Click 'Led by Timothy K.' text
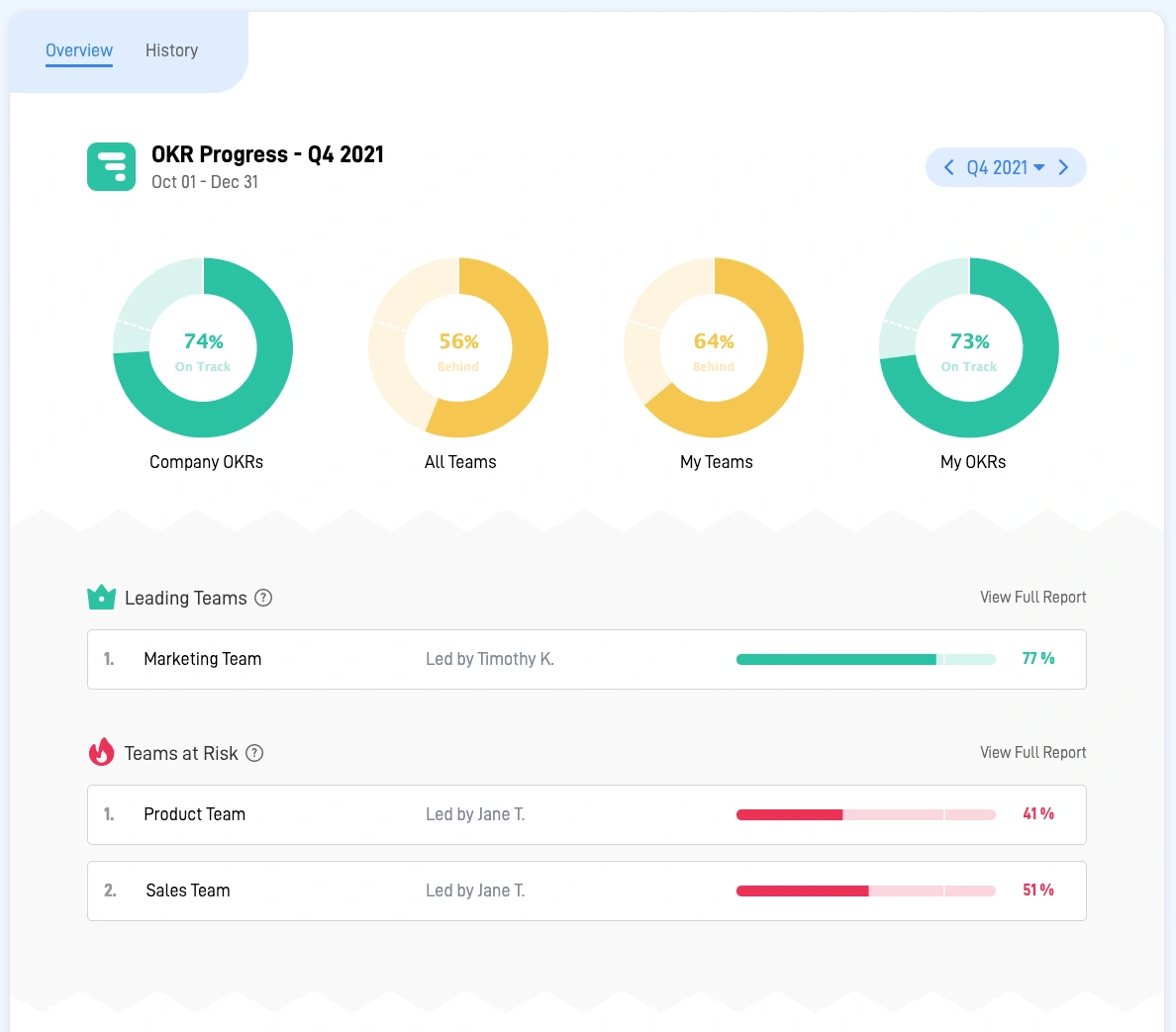 490,659
